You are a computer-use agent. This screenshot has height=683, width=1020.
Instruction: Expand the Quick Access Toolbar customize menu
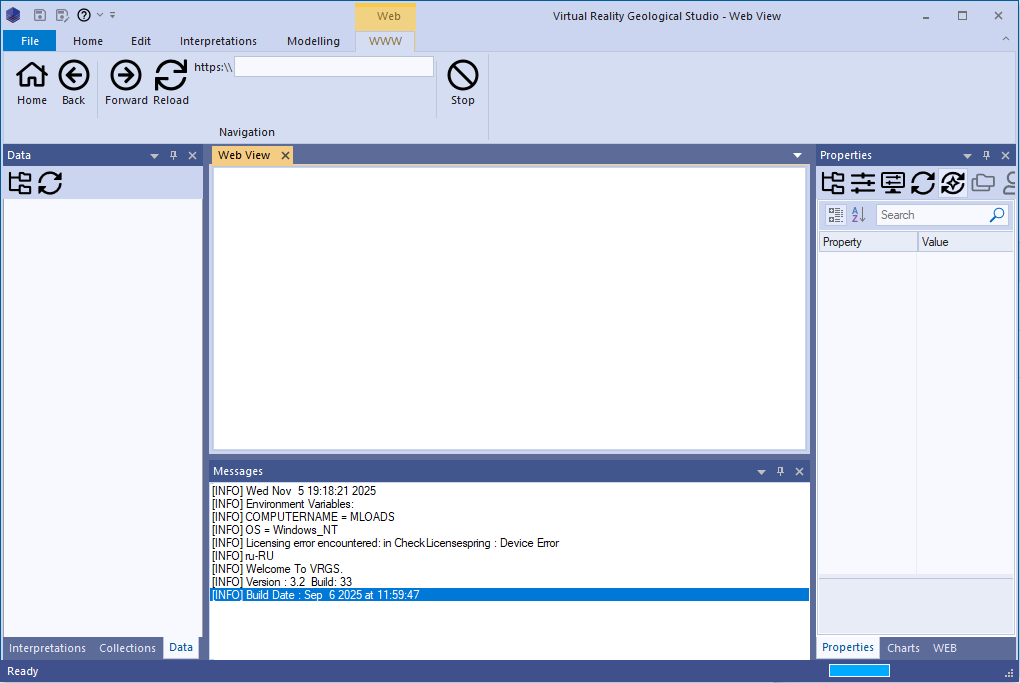point(112,15)
